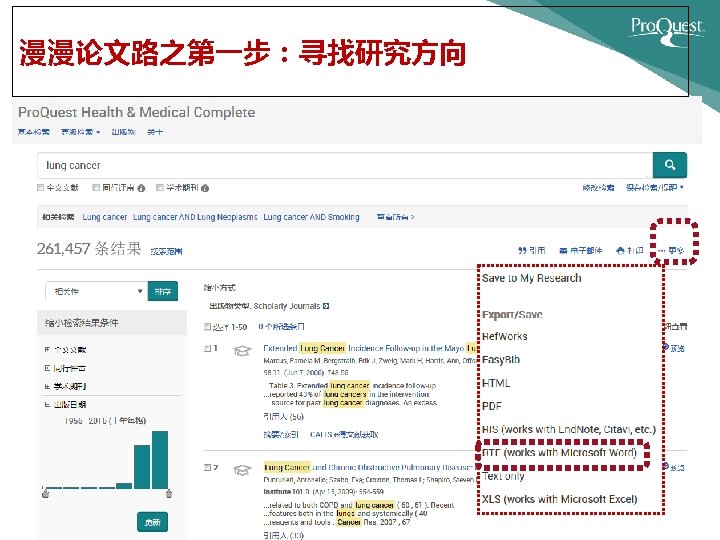Image resolution: width=720 pixels, height=540 pixels.
Task: Open the CALIS document delivery link
Action: pyautogui.click(x=343, y=434)
